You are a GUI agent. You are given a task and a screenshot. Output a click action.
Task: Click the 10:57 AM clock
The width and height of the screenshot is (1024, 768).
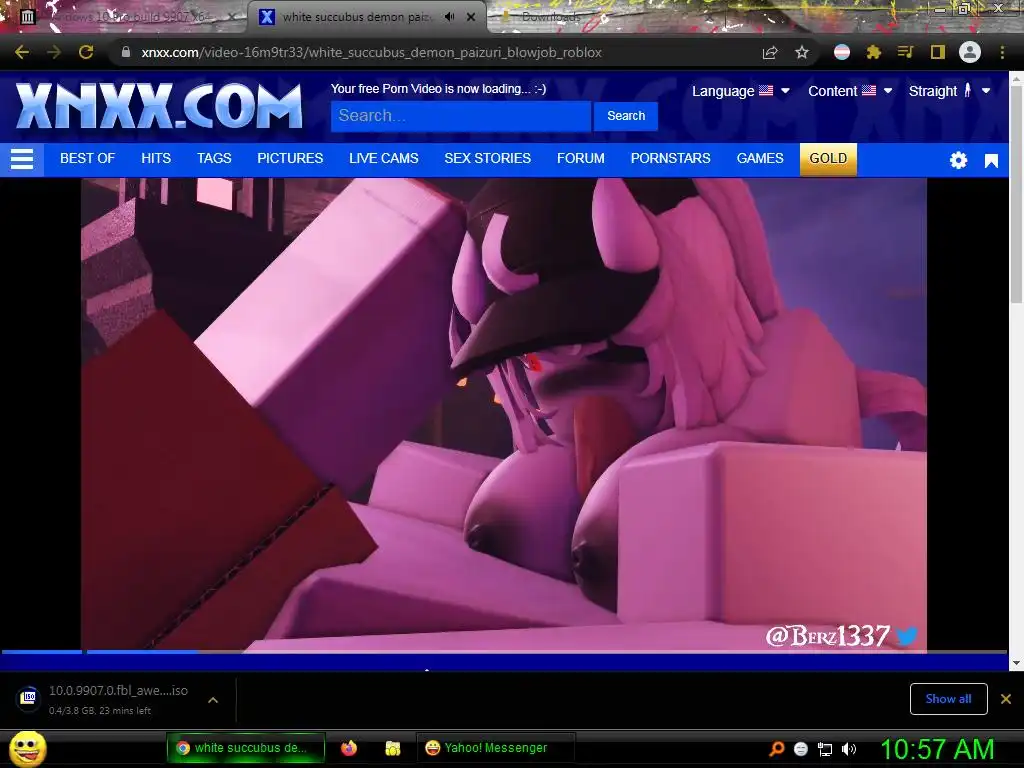click(x=937, y=749)
